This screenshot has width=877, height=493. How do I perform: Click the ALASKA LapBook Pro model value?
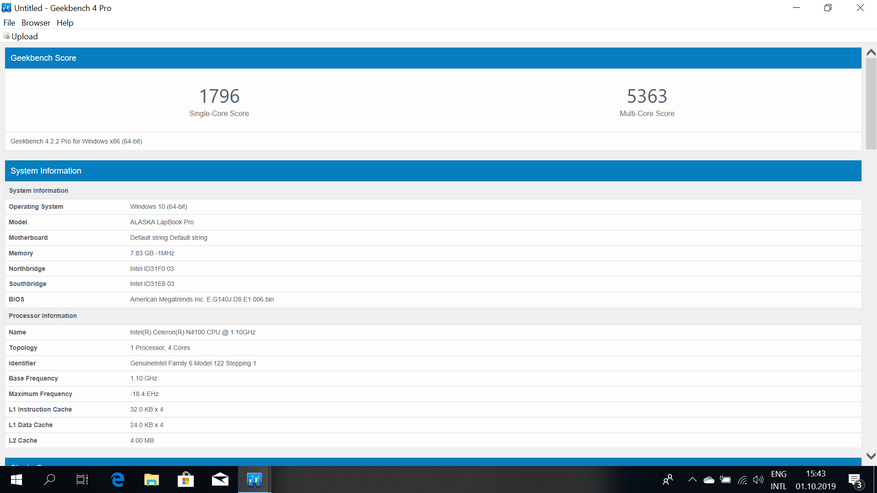click(x=162, y=222)
